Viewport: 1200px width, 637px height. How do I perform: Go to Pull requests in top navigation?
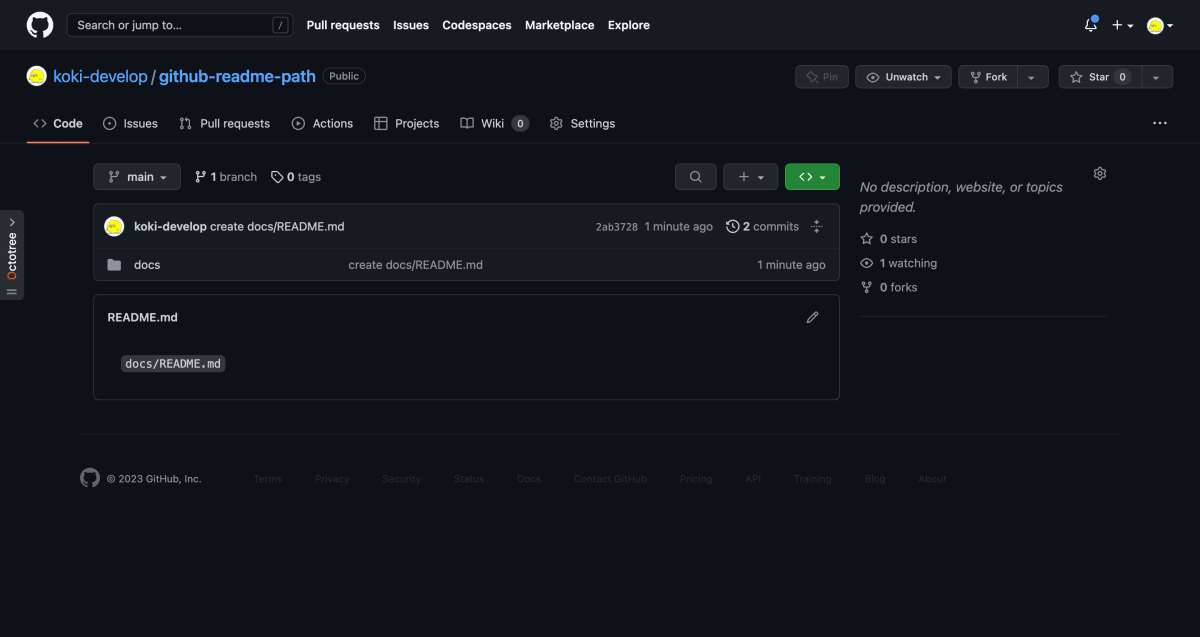[x=343, y=25]
